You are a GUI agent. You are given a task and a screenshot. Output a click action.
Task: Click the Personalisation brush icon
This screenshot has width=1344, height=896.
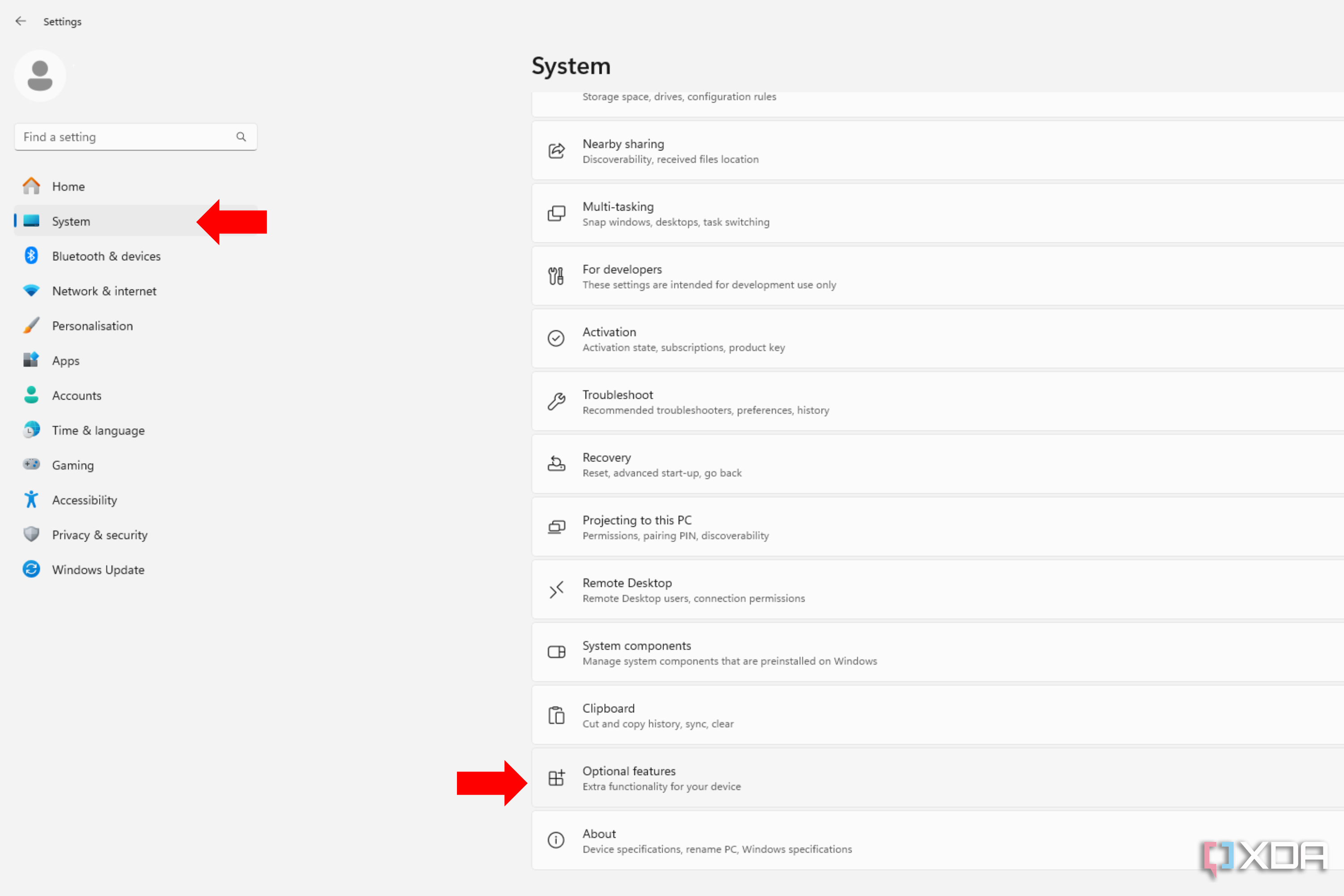pos(31,325)
